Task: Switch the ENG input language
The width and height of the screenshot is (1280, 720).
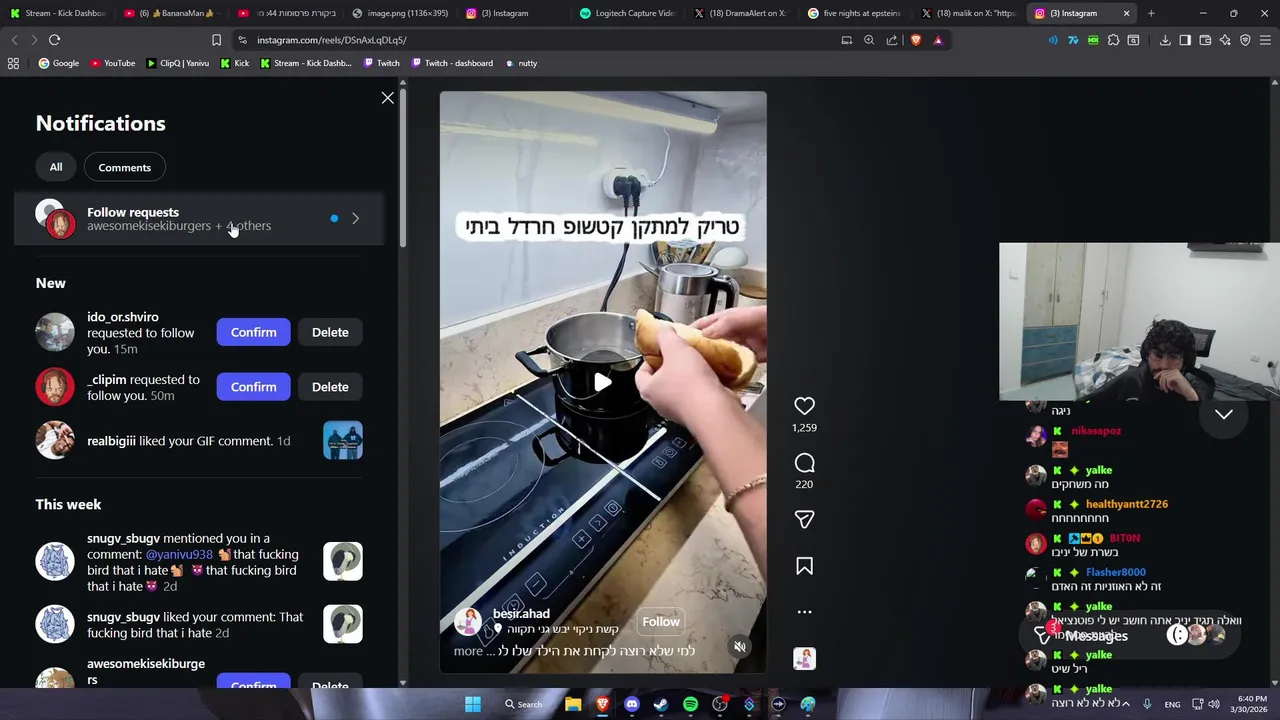Action: click(1172, 704)
